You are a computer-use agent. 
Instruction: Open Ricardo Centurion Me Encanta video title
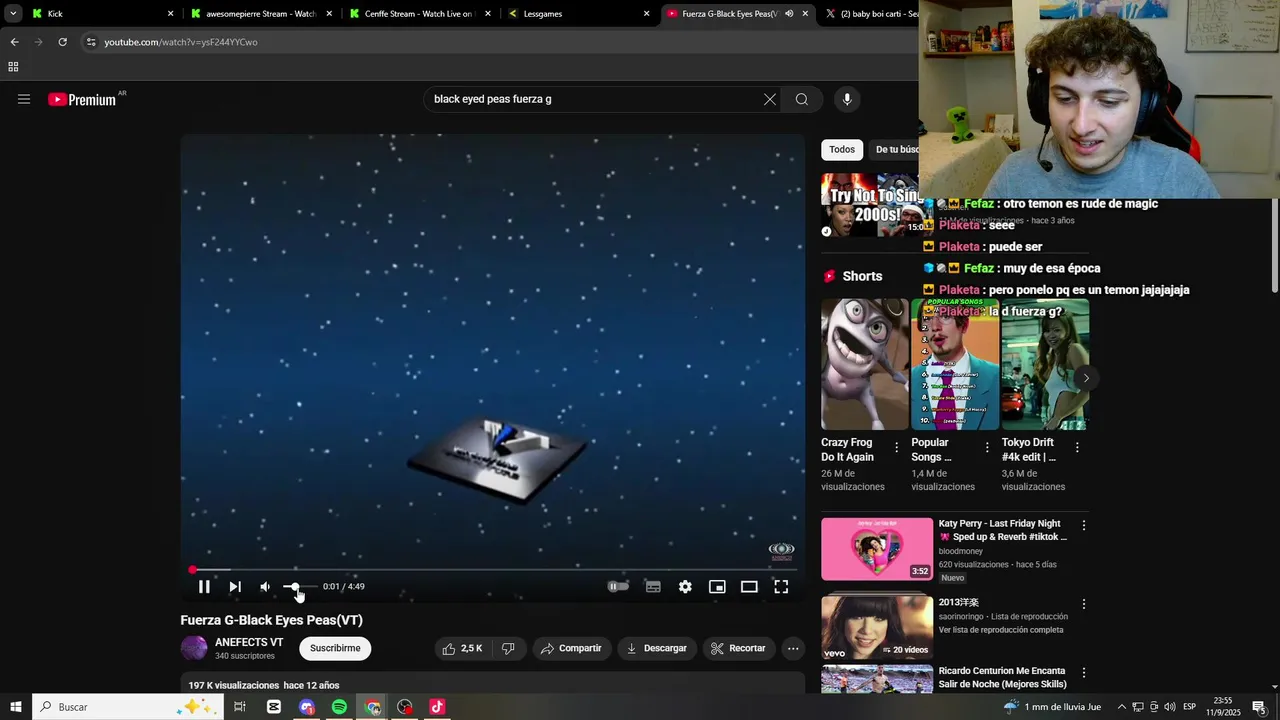(x=1002, y=677)
